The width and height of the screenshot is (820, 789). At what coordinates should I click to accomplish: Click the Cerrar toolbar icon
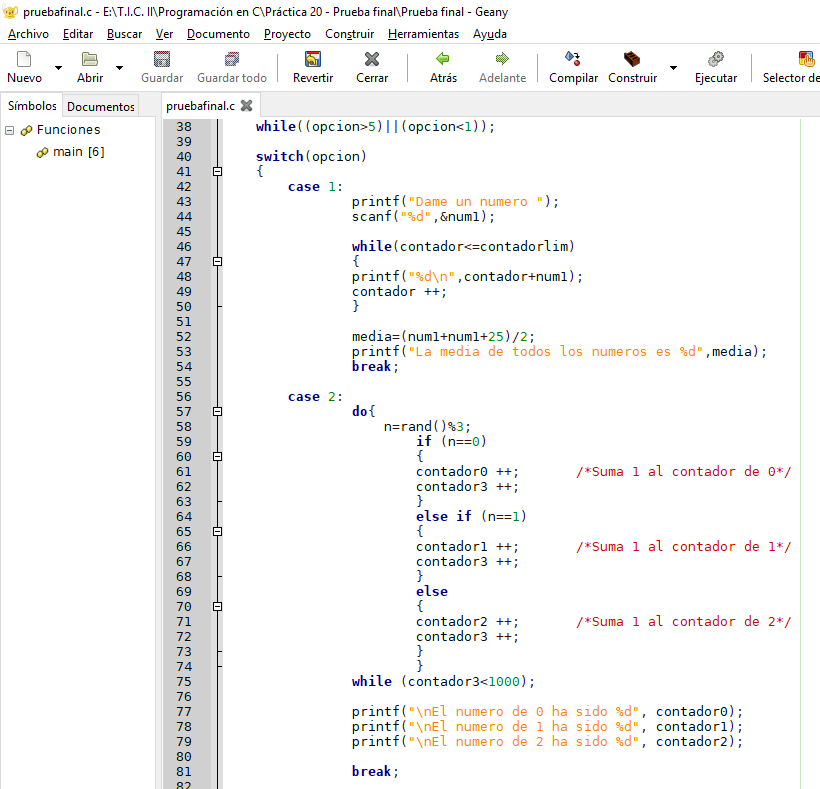click(x=372, y=59)
